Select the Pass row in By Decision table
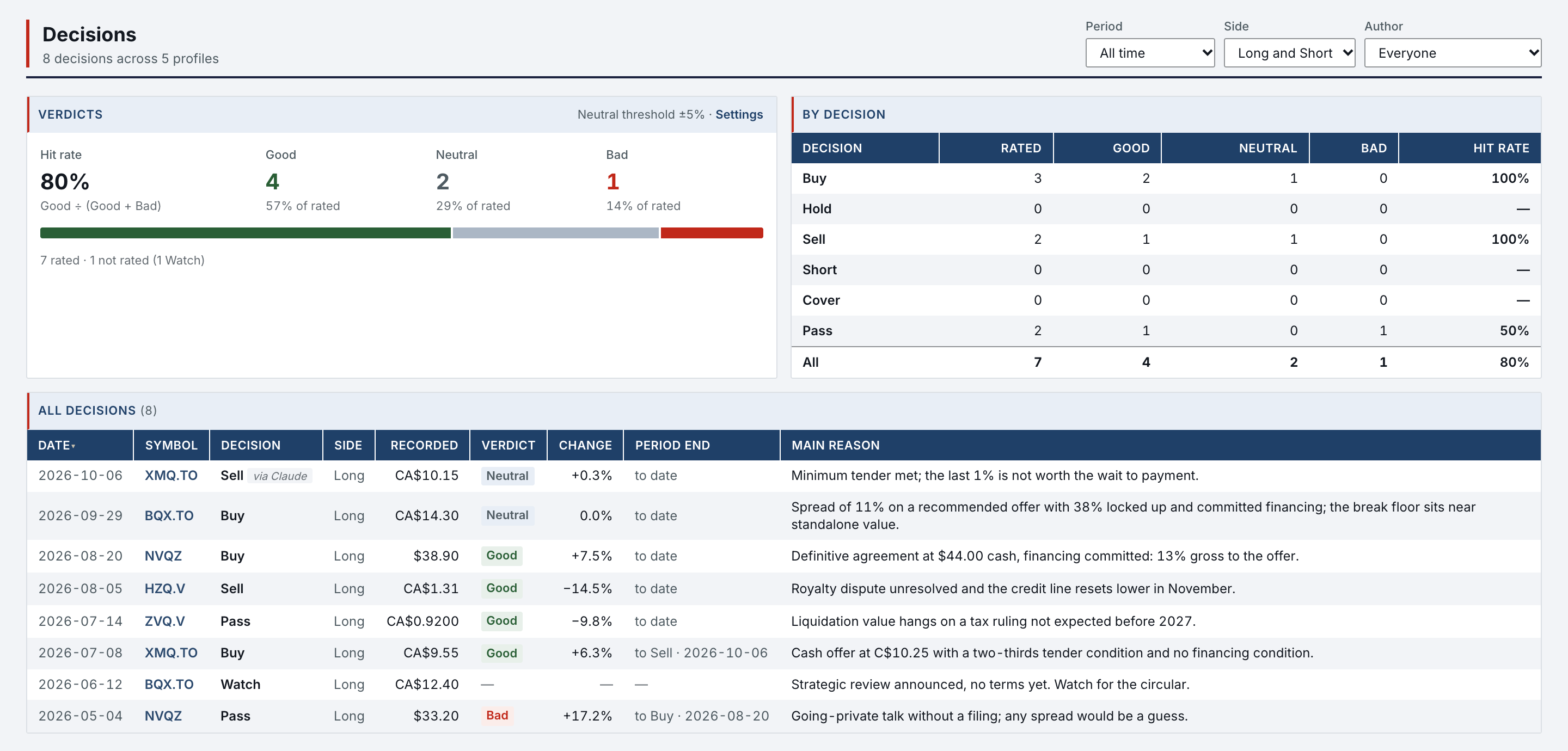Viewport: 1568px width, 751px height. click(x=1166, y=330)
